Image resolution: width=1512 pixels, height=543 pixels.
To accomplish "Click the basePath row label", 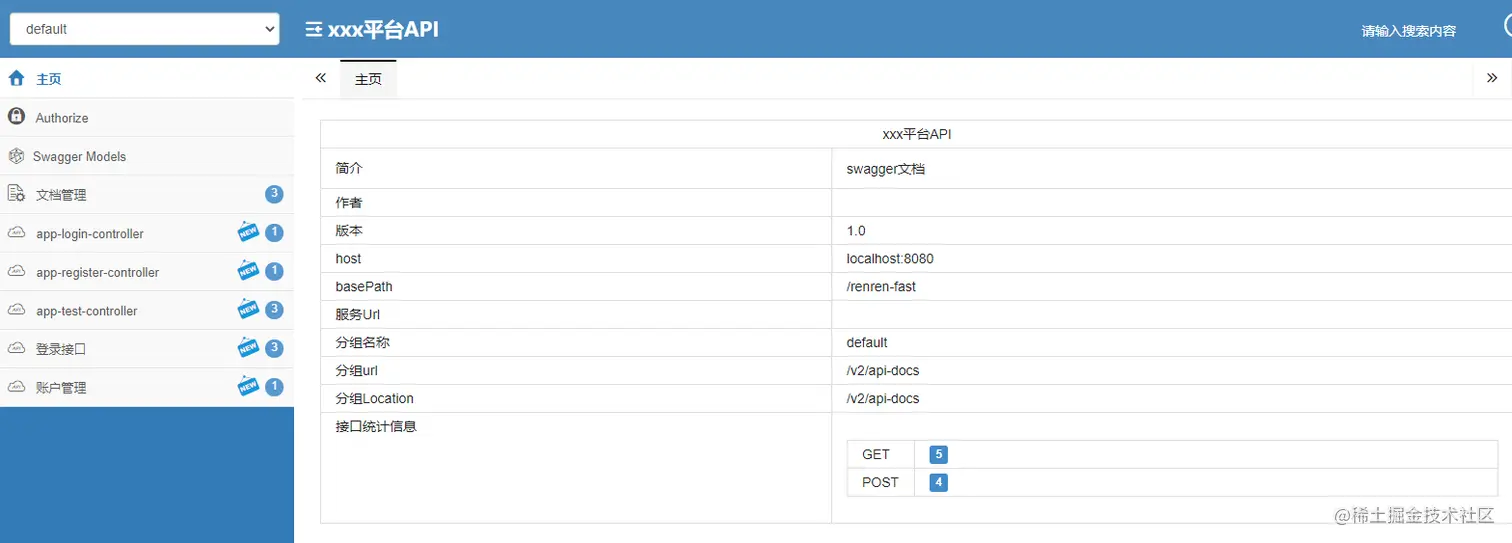I will click(364, 286).
